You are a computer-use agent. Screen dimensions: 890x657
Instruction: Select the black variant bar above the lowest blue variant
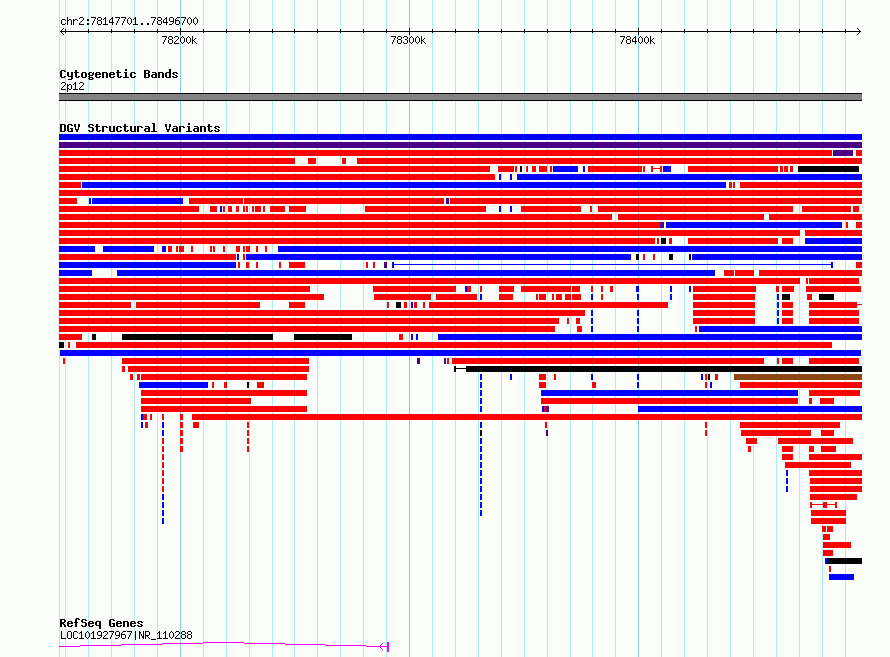pyautogui.click(x=843, y=561)
